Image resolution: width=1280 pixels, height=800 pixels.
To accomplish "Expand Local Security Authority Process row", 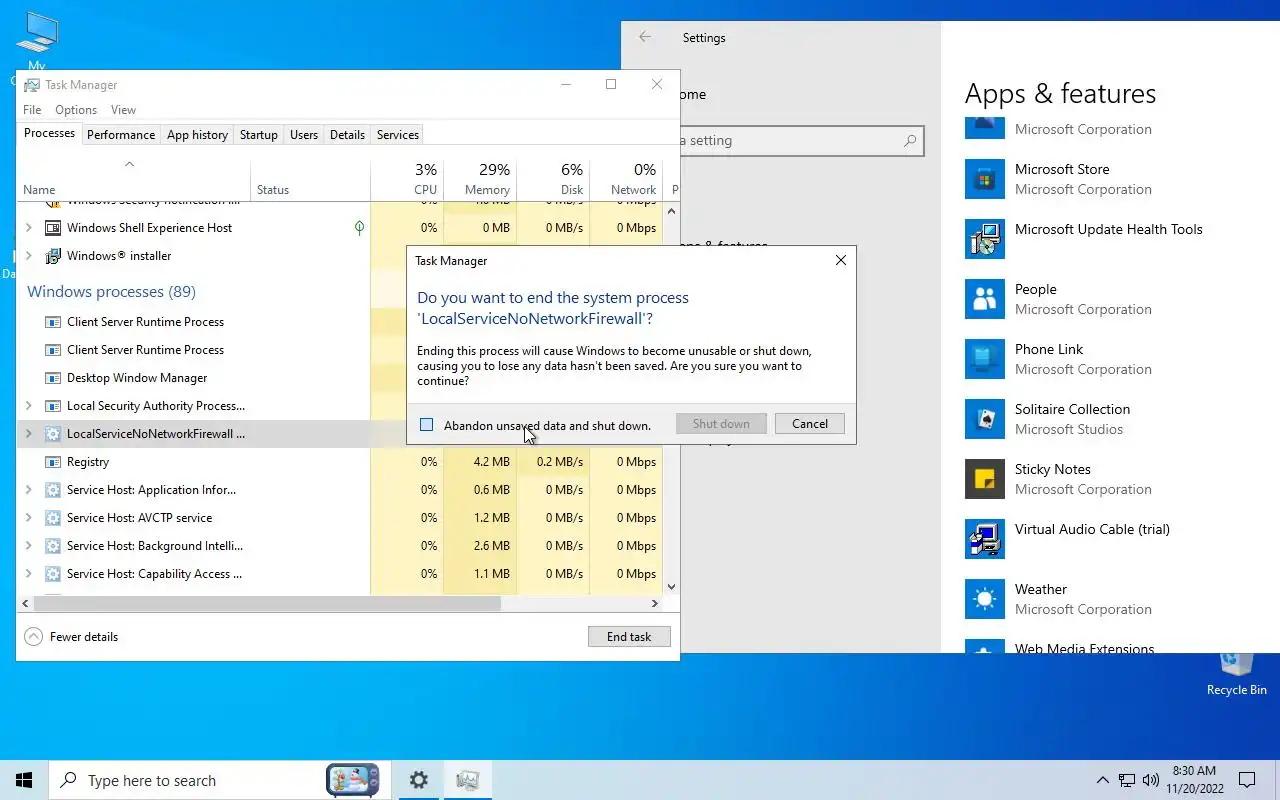I will click(x=29, y=406).
